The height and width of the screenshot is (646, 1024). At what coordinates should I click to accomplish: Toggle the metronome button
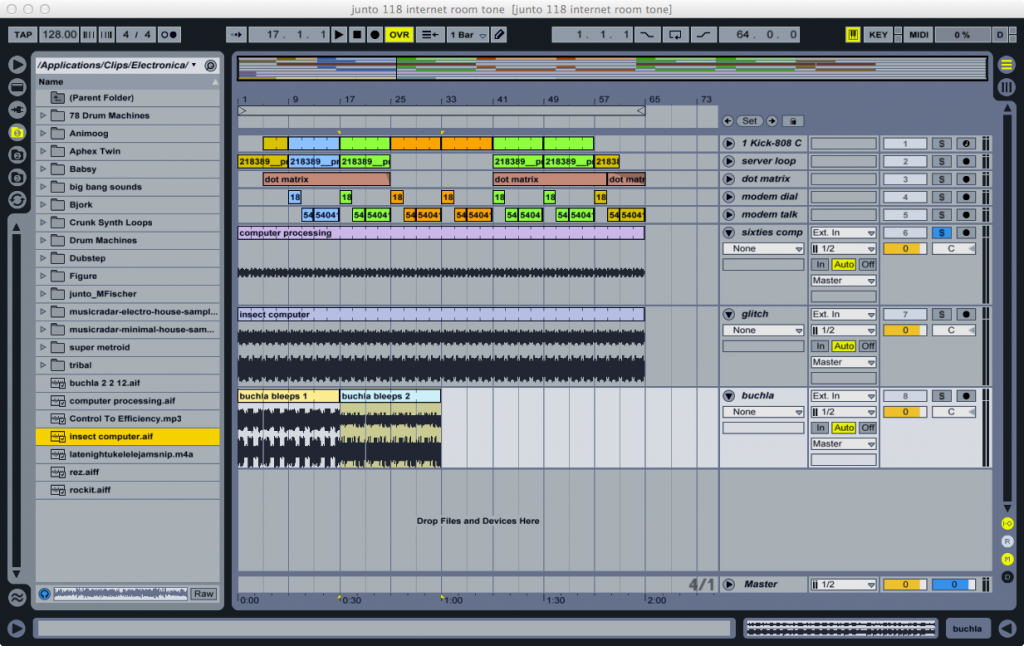pos(169,35)
